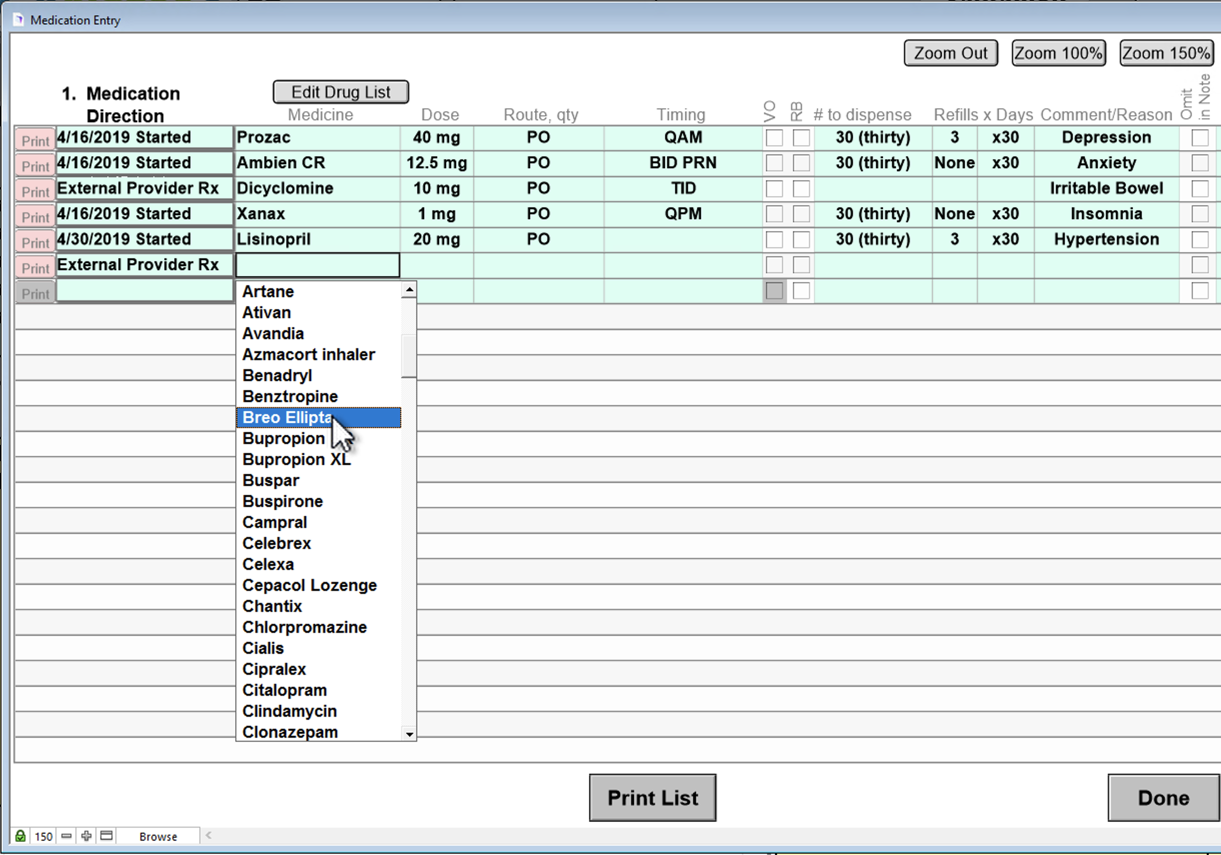This screenshot has height=855, width=1221.
Task: Click the minus zoom-out icon in status bar
Action: 66,836
